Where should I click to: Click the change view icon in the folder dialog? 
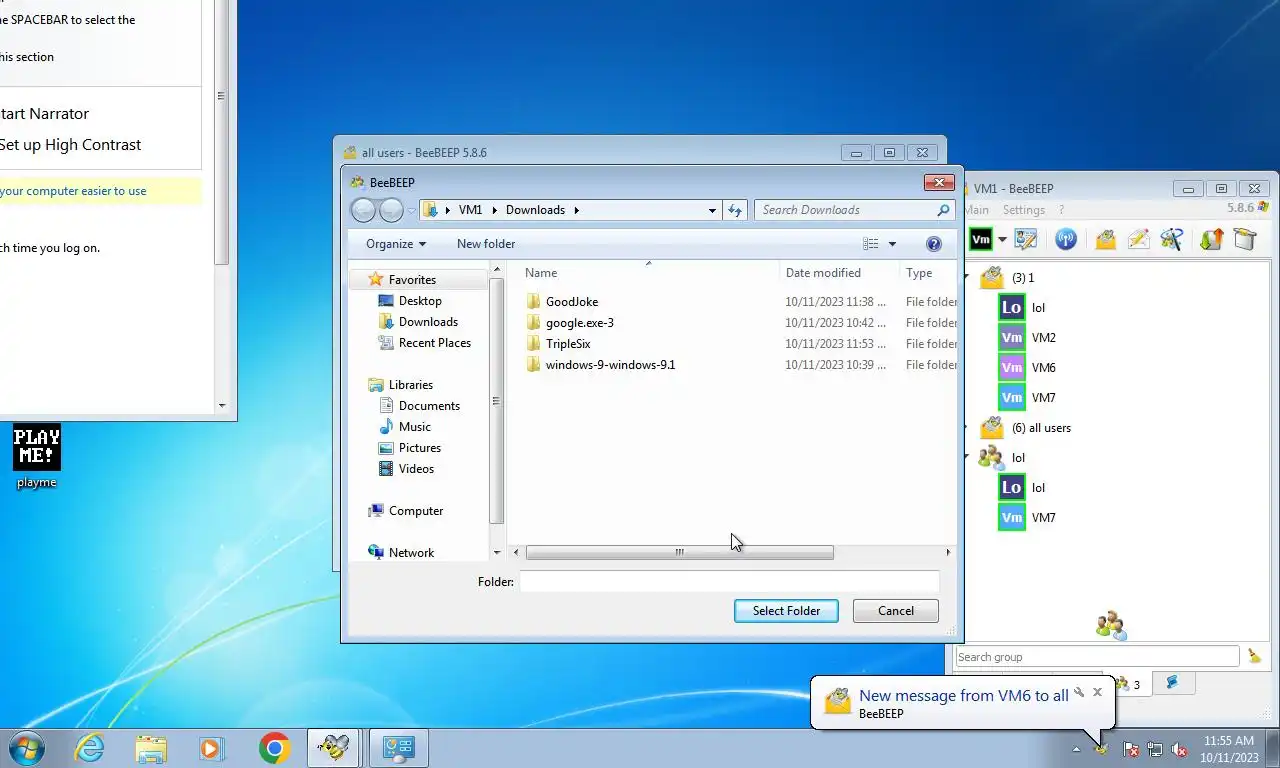(x=871, y=244)
